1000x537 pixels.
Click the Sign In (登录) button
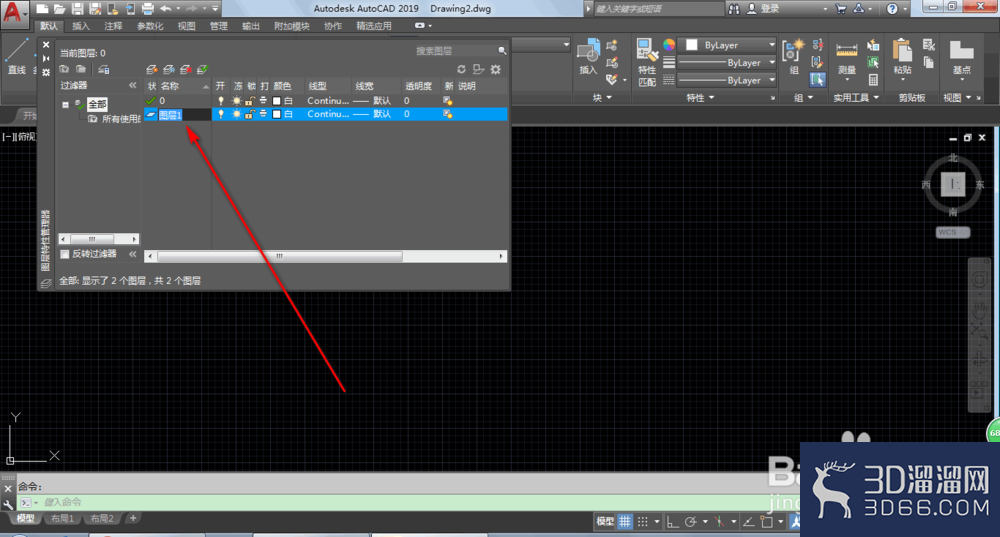pyautogui.click(x=763, y=8)
